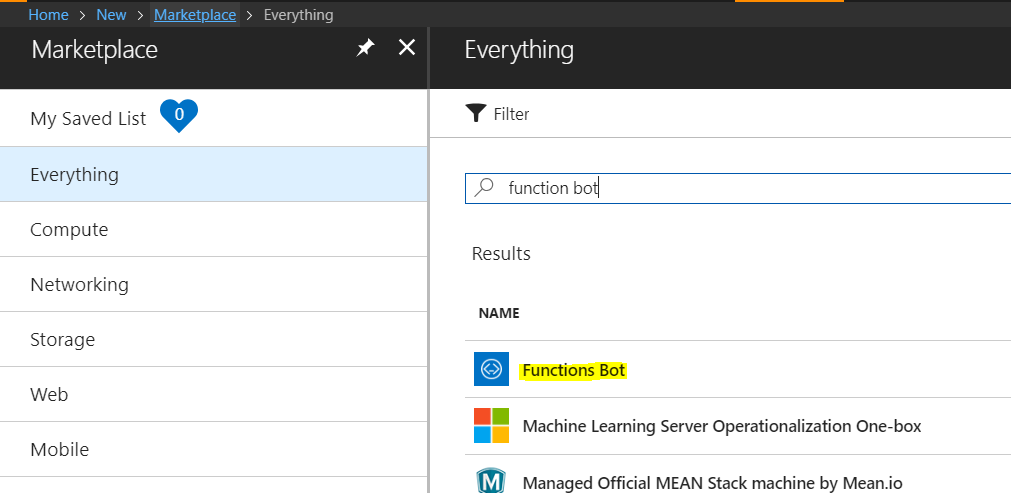This screenshot has height=493, width=1011.
Task: Select the Storage category
Action: (x=213, y=339)
